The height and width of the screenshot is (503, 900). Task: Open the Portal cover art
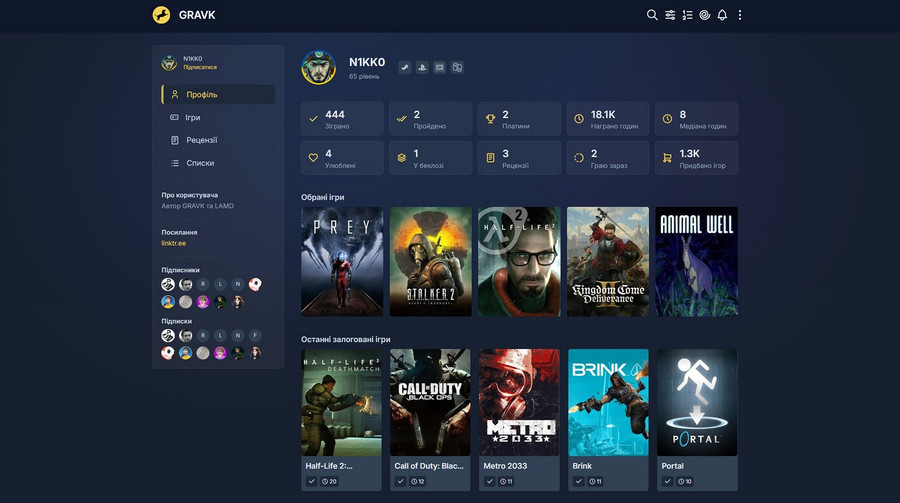(x=697, y=403)
